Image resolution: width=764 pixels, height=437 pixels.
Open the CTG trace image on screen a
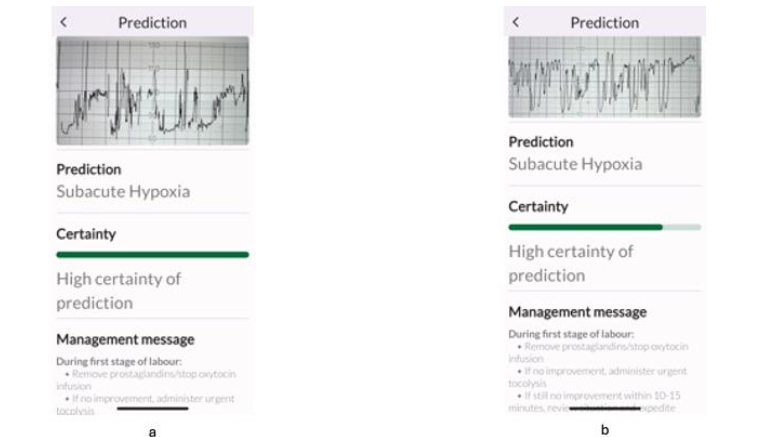click(x=152, y=91)
